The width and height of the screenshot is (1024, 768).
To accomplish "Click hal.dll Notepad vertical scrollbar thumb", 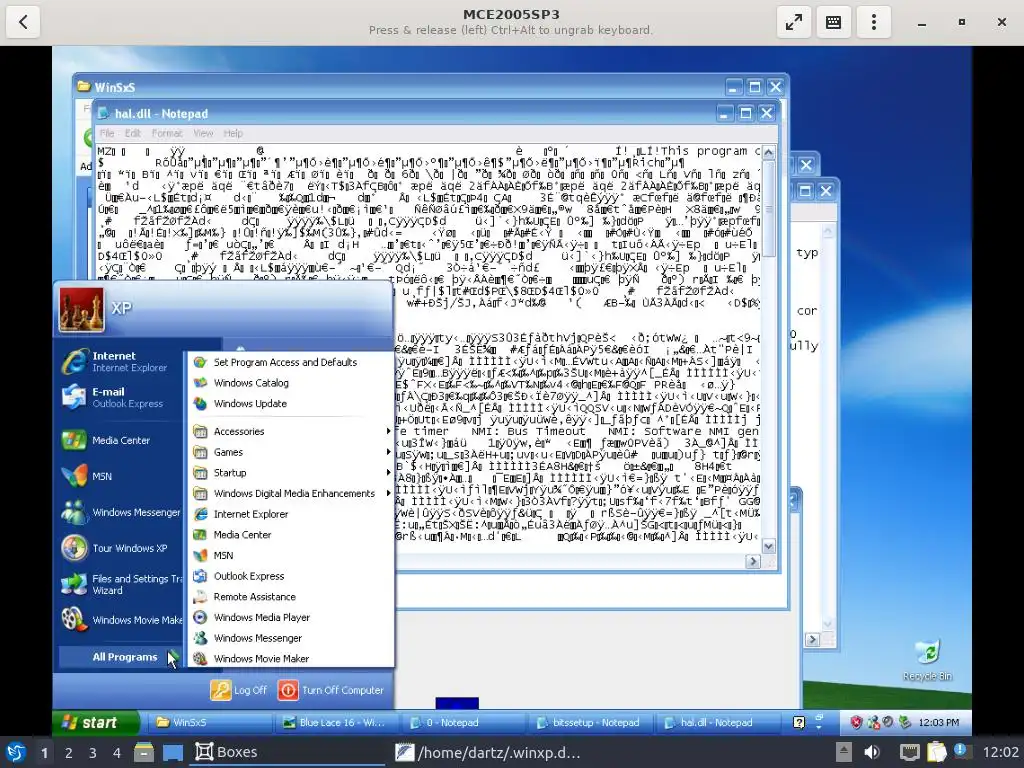I will (x=769, y=209).
